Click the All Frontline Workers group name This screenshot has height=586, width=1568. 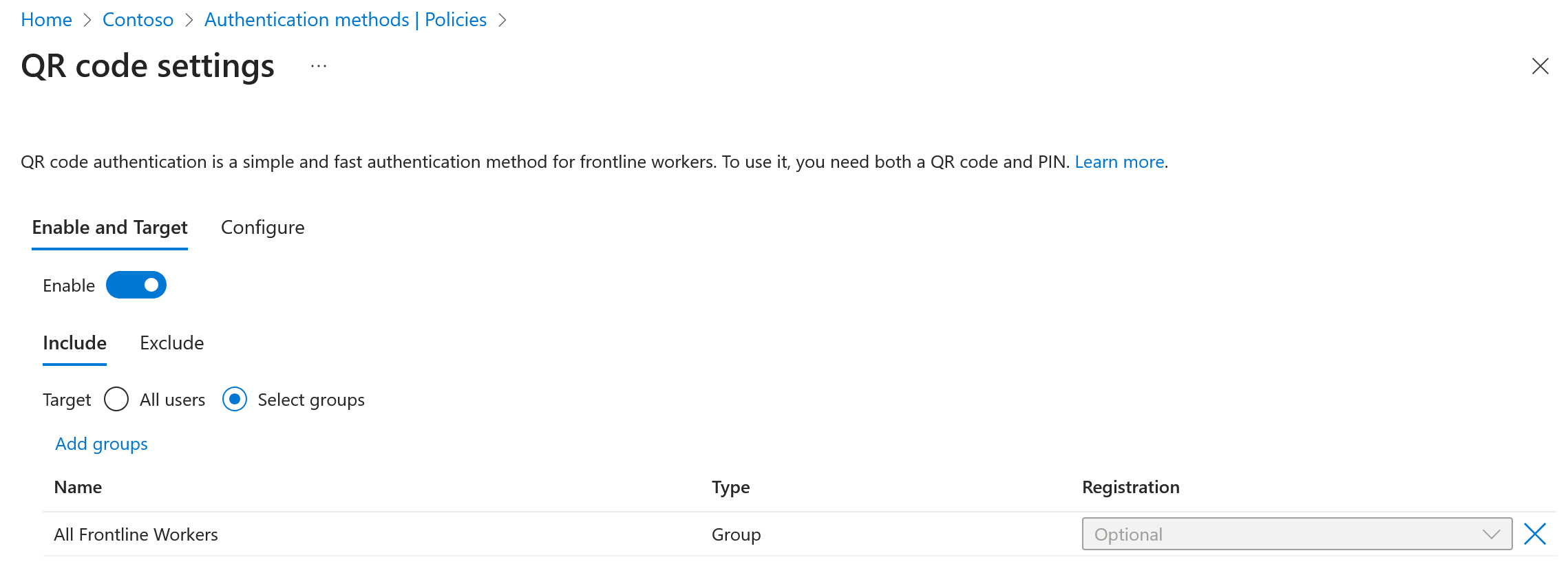coord(136,534)
